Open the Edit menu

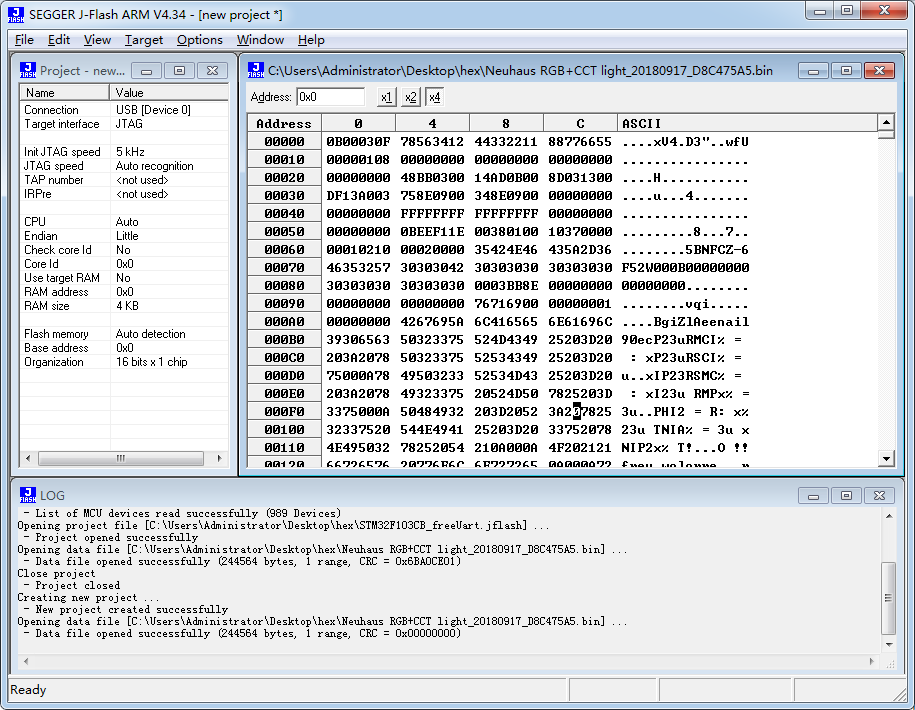click(x=59, y=40)
